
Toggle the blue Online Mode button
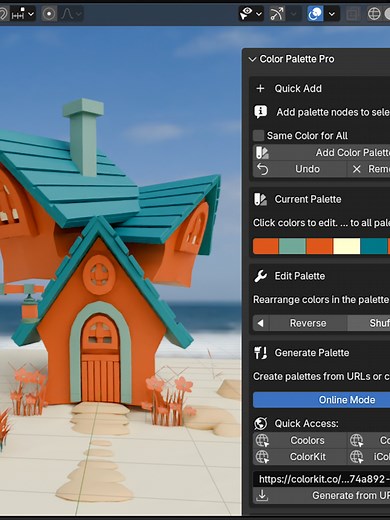point(321,400)
